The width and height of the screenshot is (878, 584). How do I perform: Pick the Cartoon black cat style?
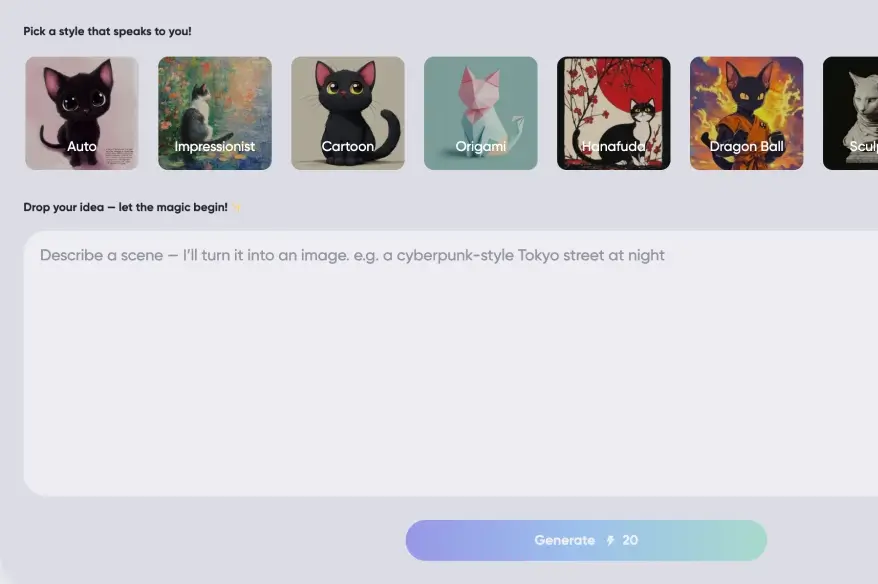pyautogui.click(x=348, y=113)
